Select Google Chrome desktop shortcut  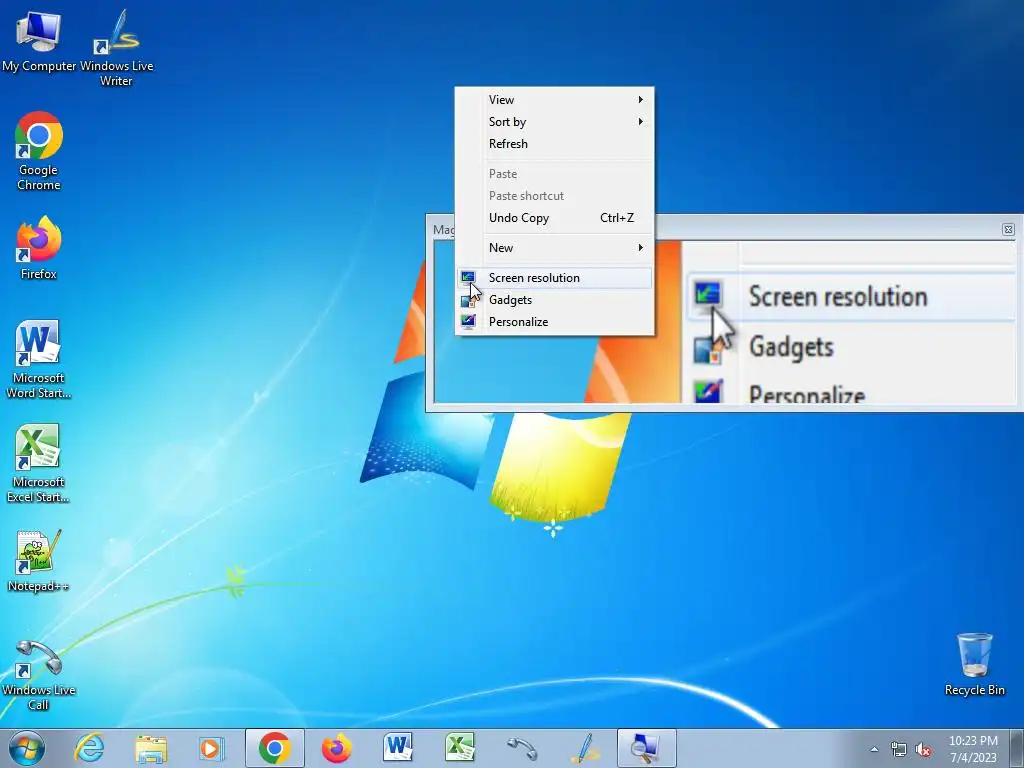[x=39, y=152]
